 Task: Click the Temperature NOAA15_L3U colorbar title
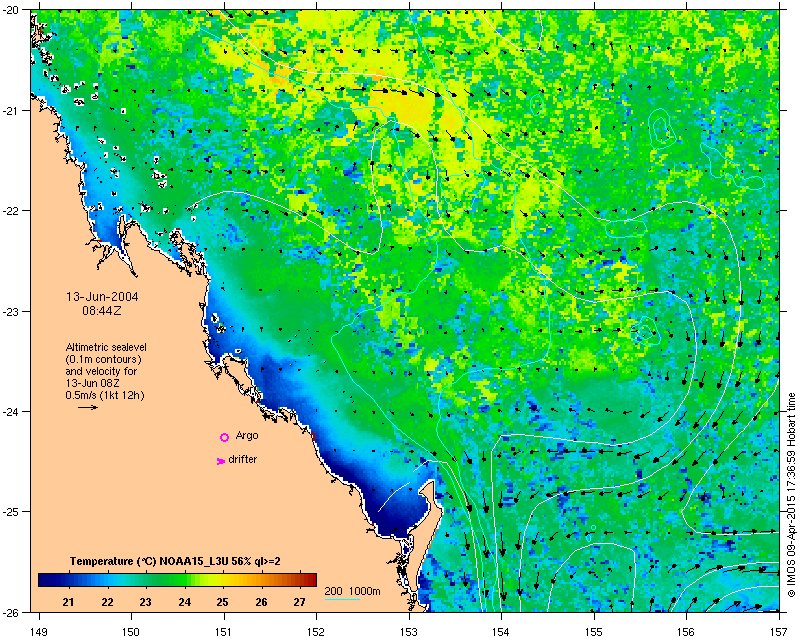click(175, 561)
